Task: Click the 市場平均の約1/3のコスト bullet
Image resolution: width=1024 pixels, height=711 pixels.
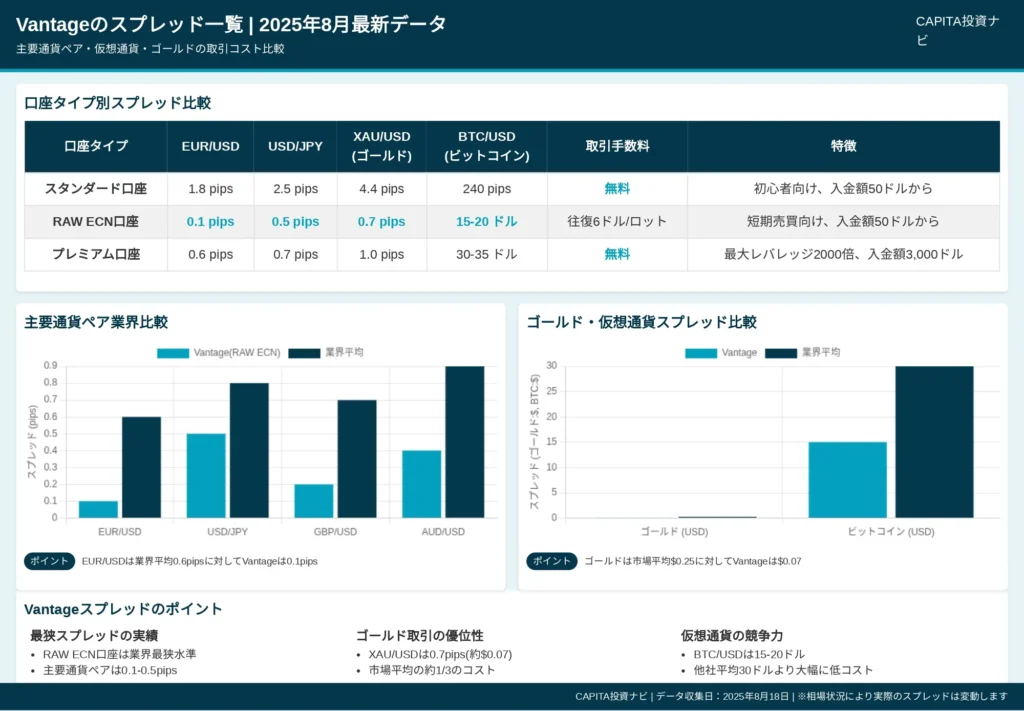Action: click(432, 670)
